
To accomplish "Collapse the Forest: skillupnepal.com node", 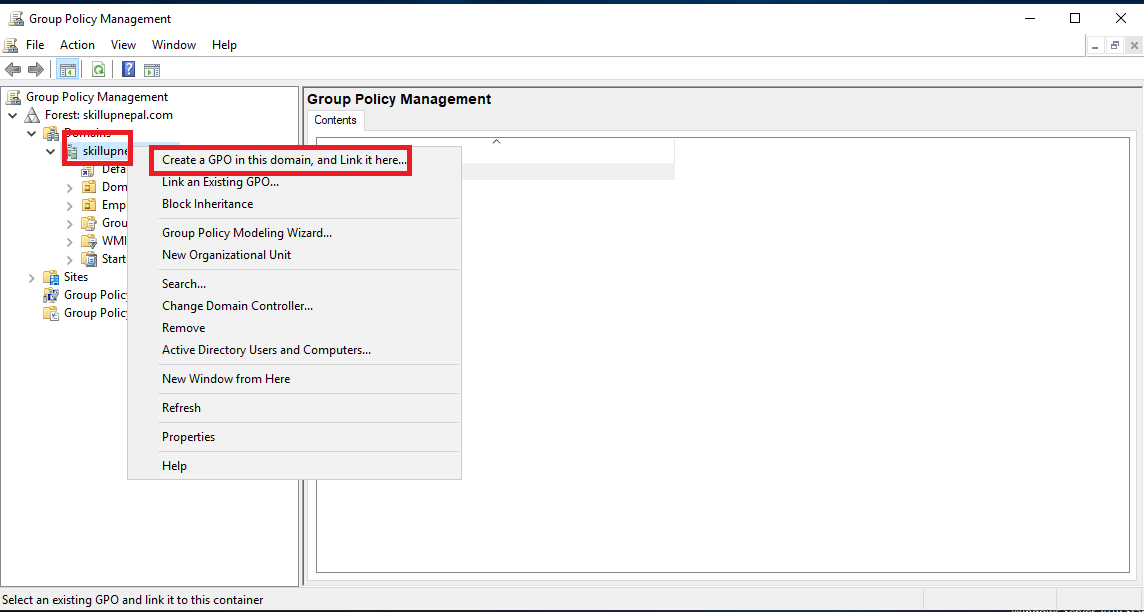I will click(12, 115).
